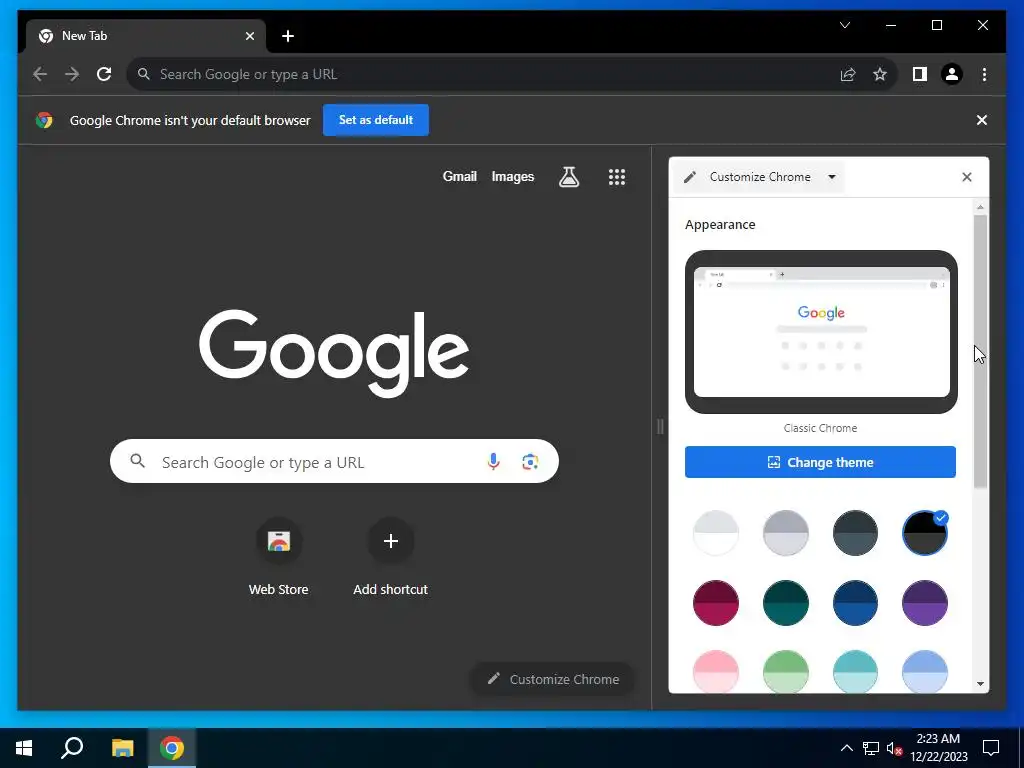Click the muted volume tray icon
1024x768 pixels.
pyautogui.click(x=894, y=748)
